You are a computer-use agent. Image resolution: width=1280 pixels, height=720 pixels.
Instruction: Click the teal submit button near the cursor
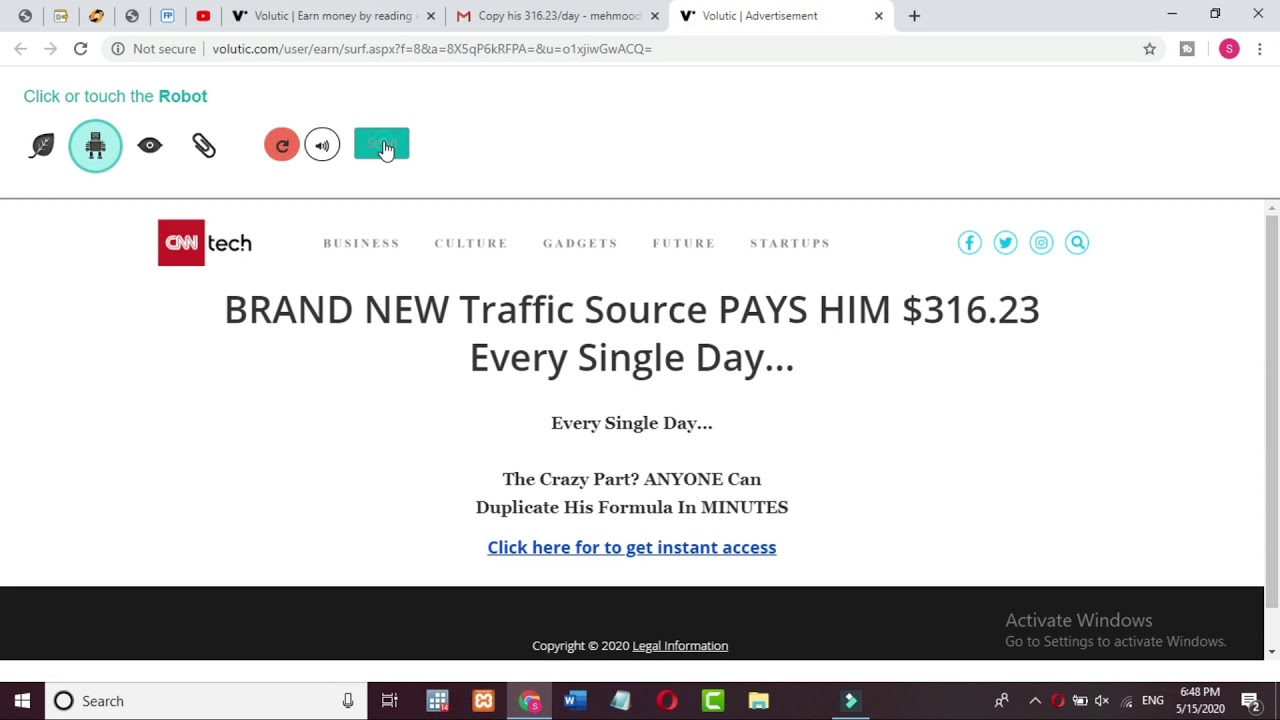pos(381,144)
